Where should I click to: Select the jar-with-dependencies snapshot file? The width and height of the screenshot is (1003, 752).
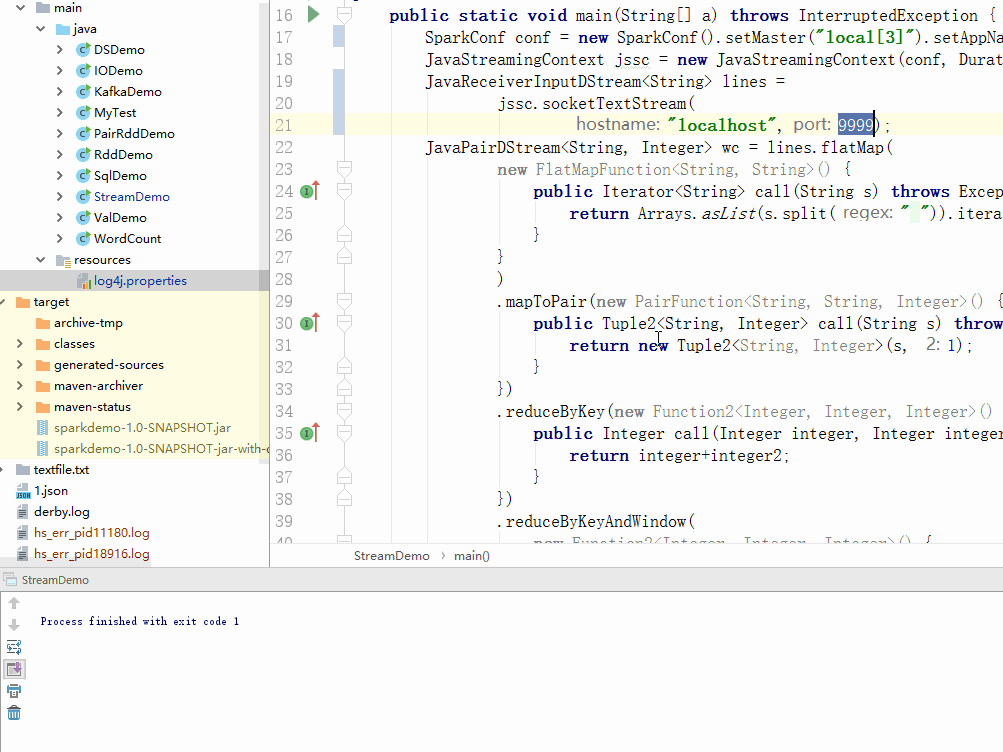[160, 449]
